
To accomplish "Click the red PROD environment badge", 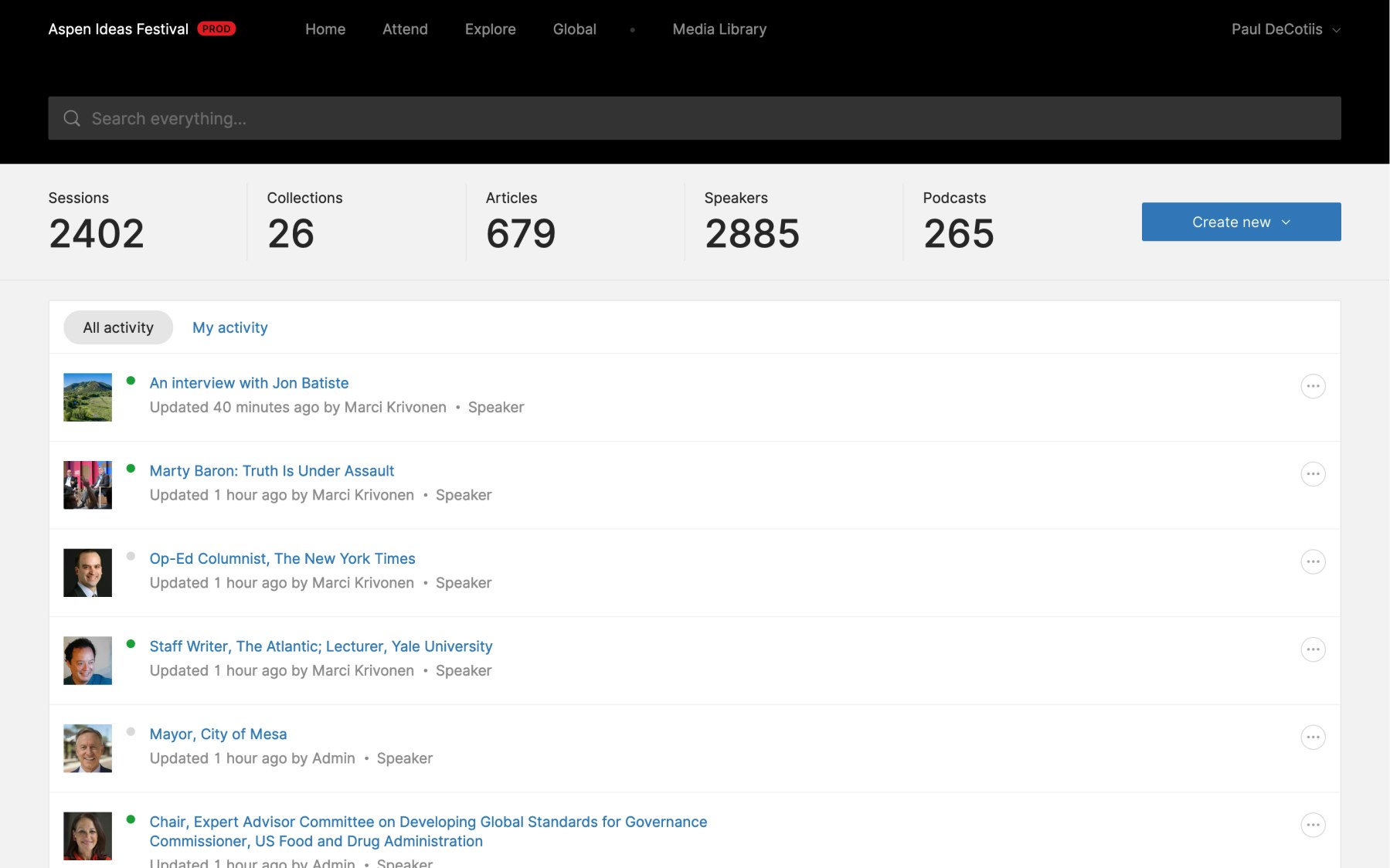I will coord(216,29).
